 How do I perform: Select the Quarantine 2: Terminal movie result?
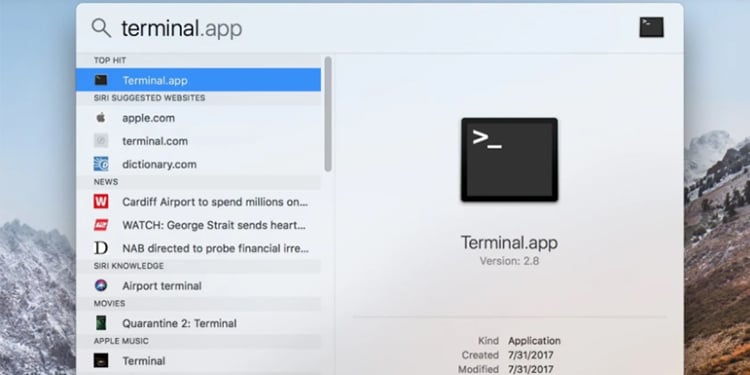(x=199, y=323)
